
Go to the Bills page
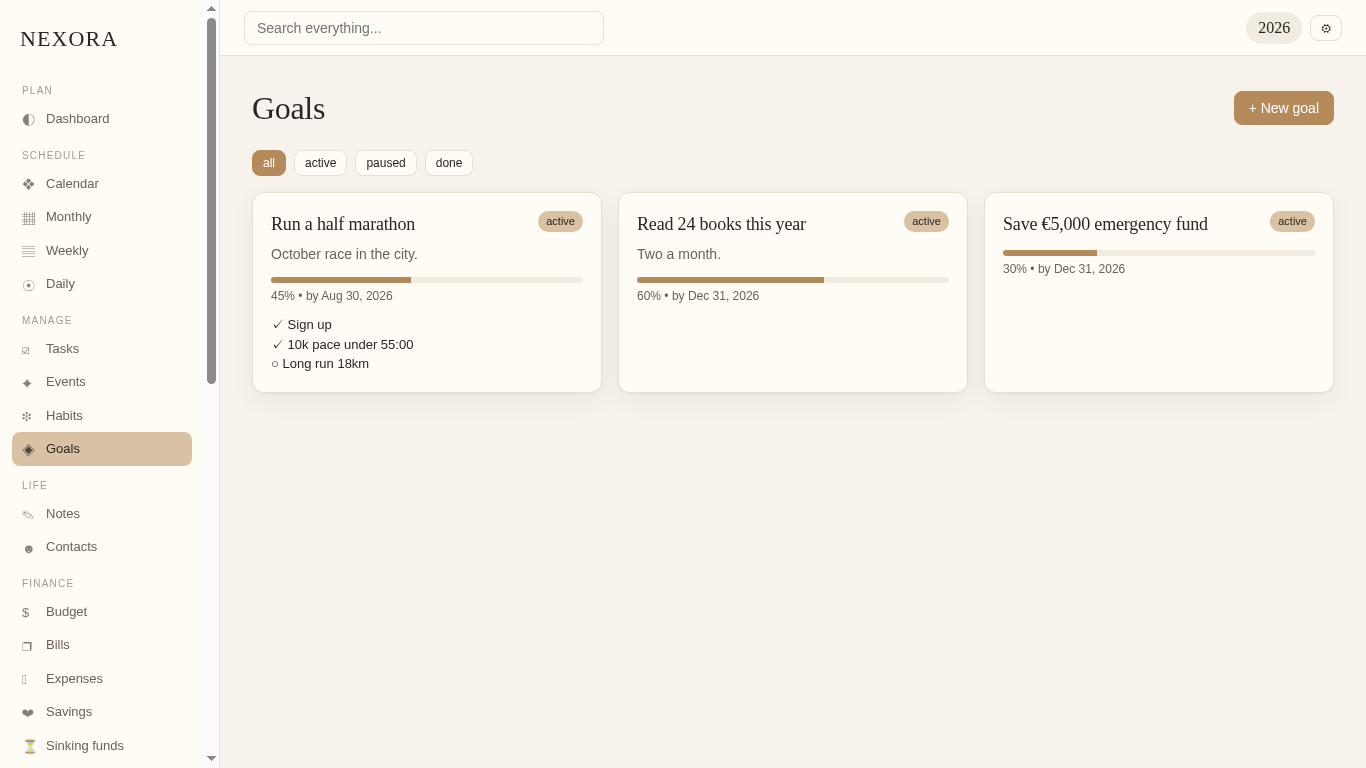102,645
